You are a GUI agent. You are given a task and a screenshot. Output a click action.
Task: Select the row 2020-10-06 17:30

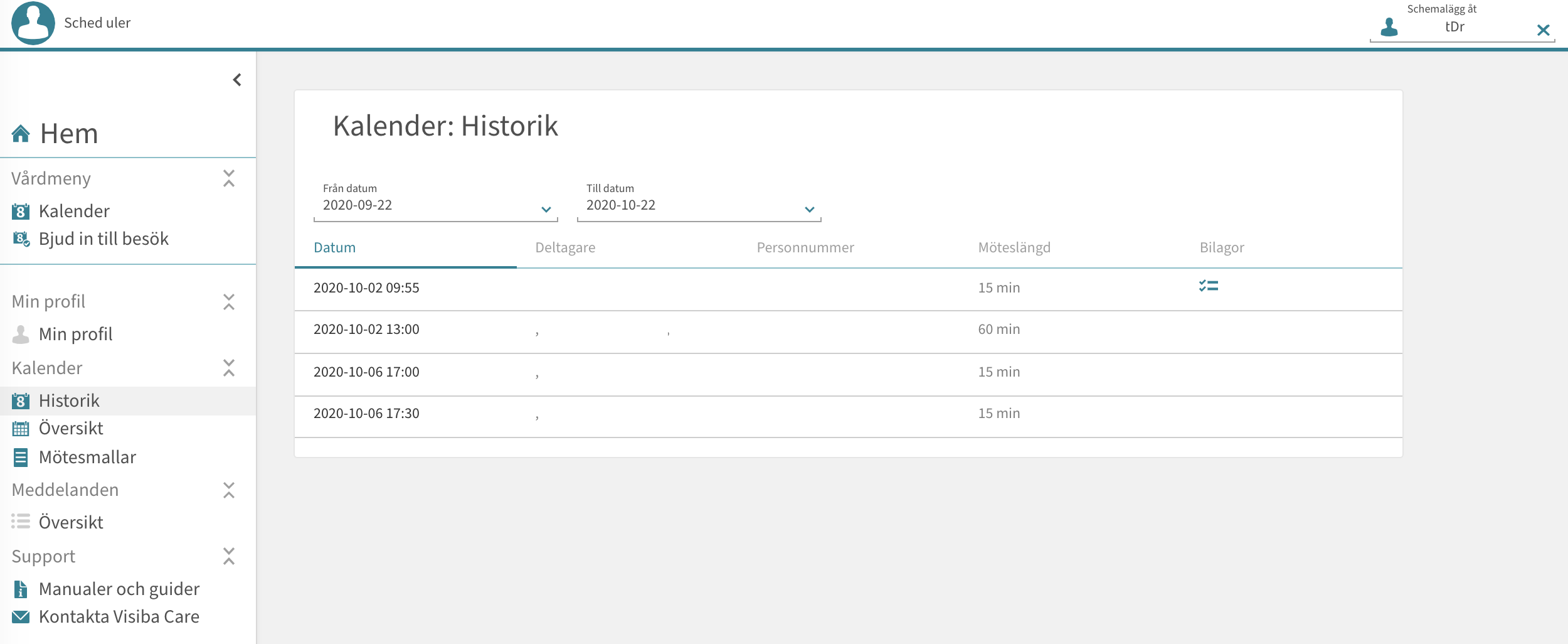coord(849,417)
